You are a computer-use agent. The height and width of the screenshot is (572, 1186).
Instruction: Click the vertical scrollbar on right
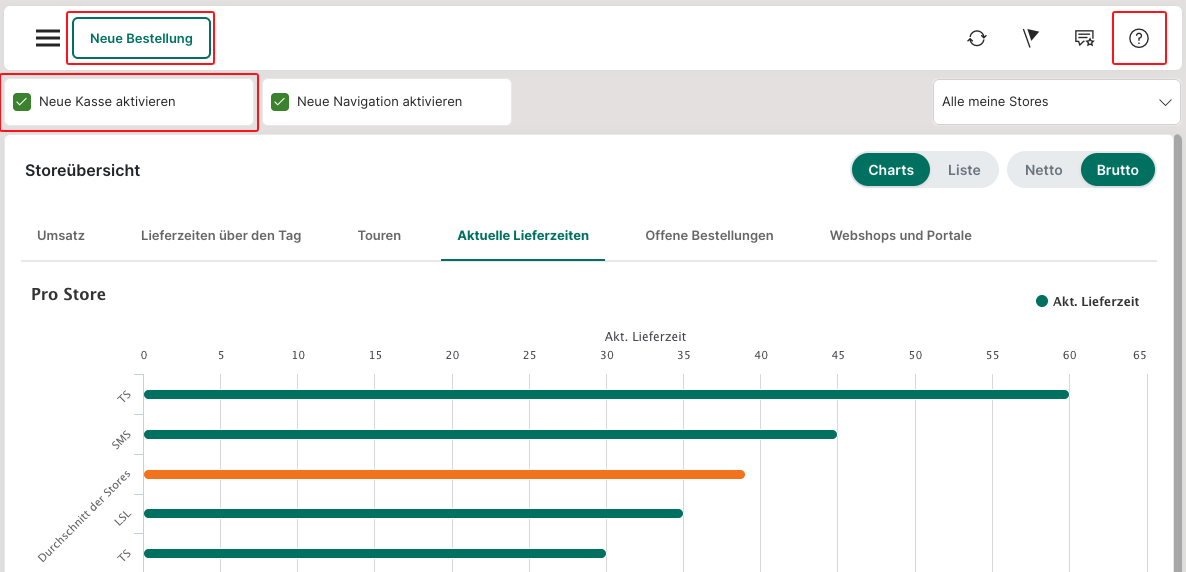click(1178, 350)
